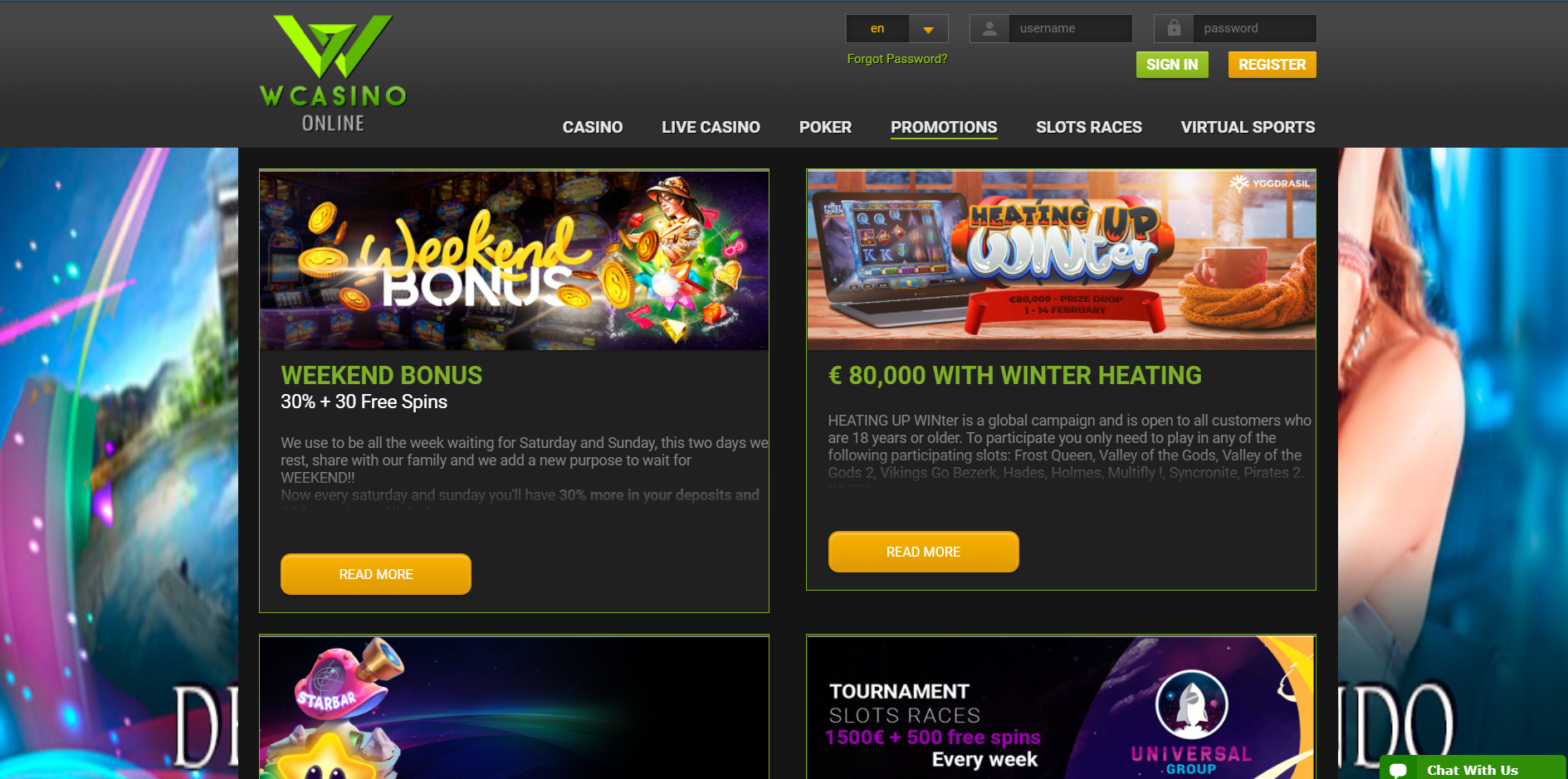The width and height of the screenshot is (1568, 779).
Task: Open chat via the speech bubble icon
Action: coord(1398,769)
